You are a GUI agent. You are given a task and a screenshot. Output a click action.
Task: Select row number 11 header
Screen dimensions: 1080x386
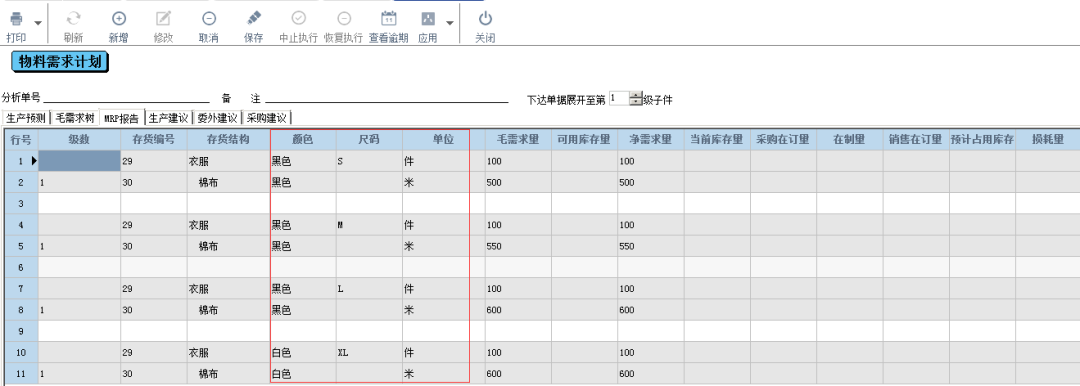[x=21, y=374]
